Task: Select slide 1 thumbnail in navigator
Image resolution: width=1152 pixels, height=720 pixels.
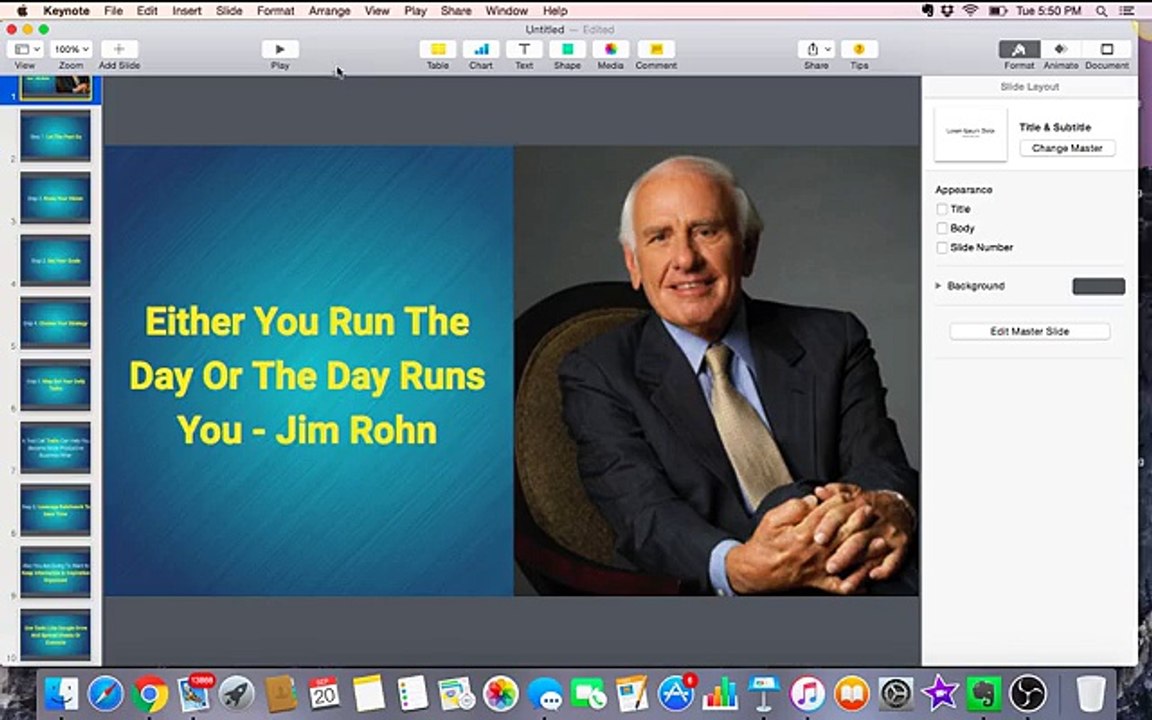Action: pos(56,87)
